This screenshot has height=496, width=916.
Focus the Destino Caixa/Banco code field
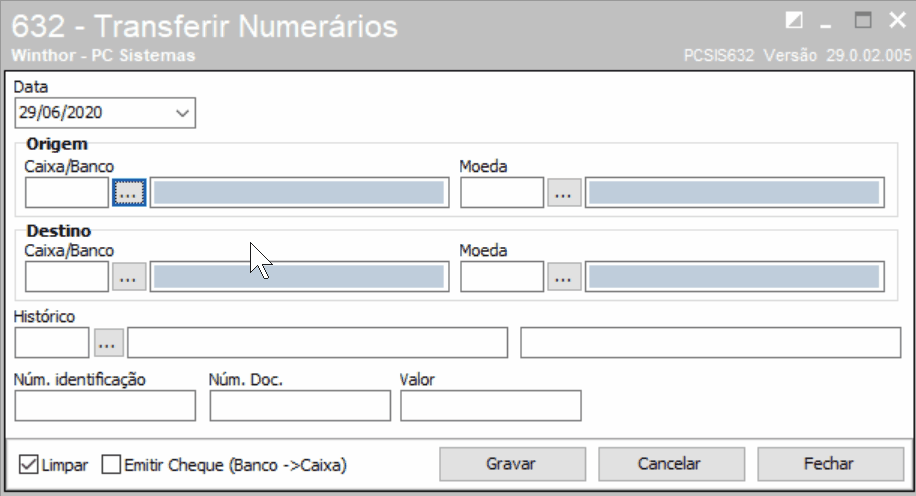coord(67,277)
